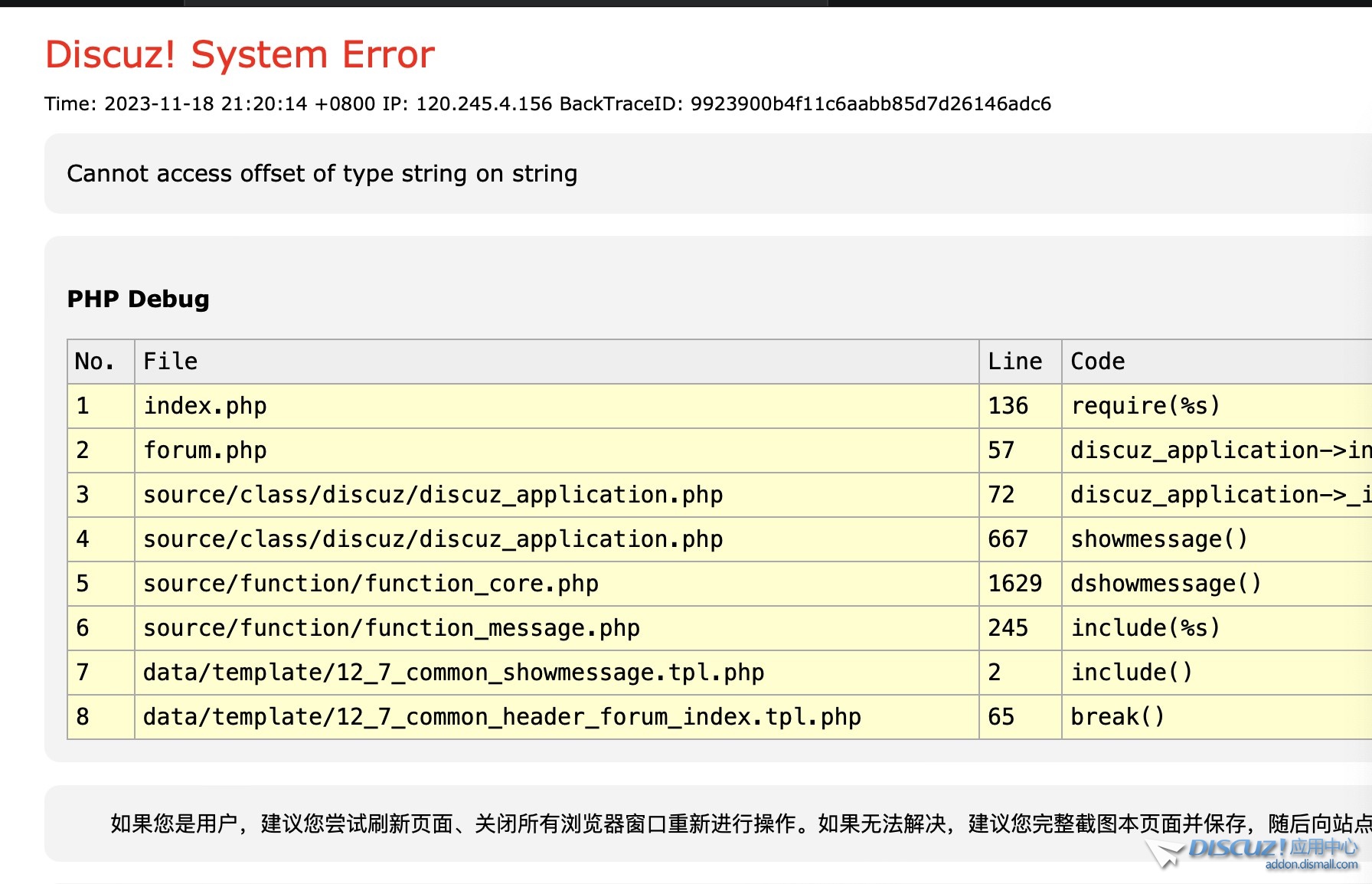
Task: Select the index.php file cell
Action: (557, 406)
